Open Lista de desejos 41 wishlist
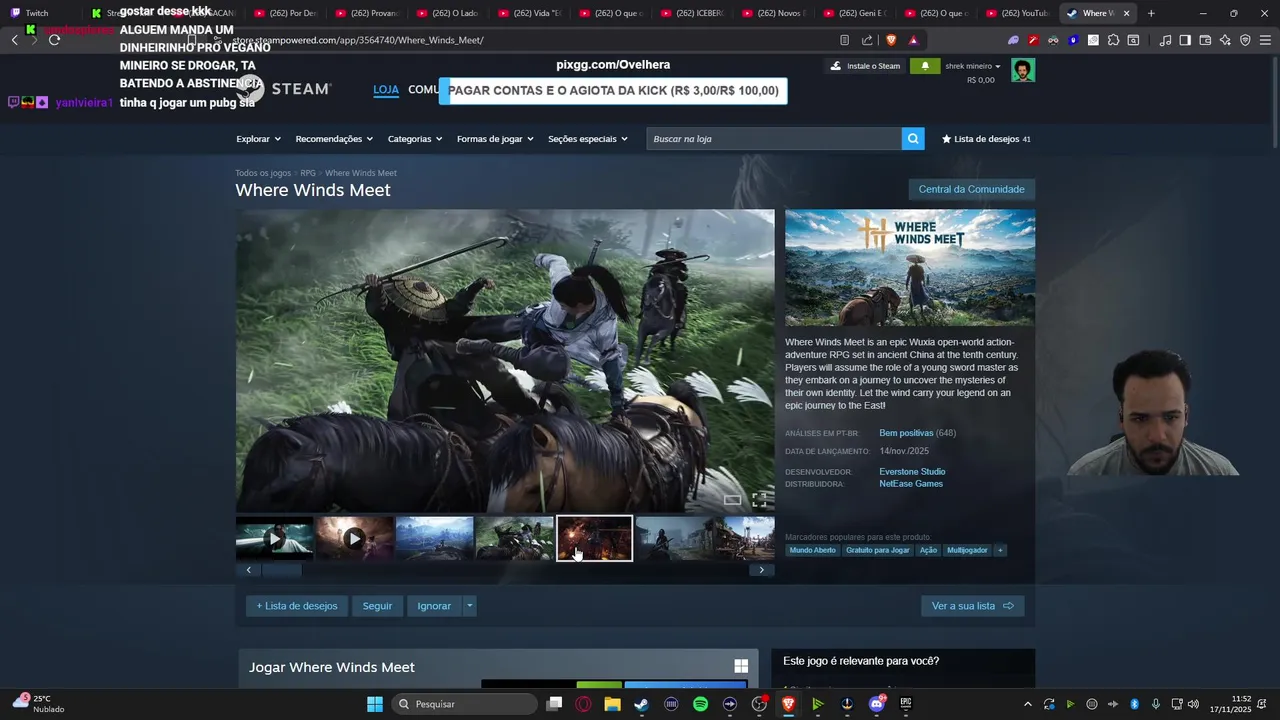The width and height of the screenshot is (1280, 720). tap(986, 139)
